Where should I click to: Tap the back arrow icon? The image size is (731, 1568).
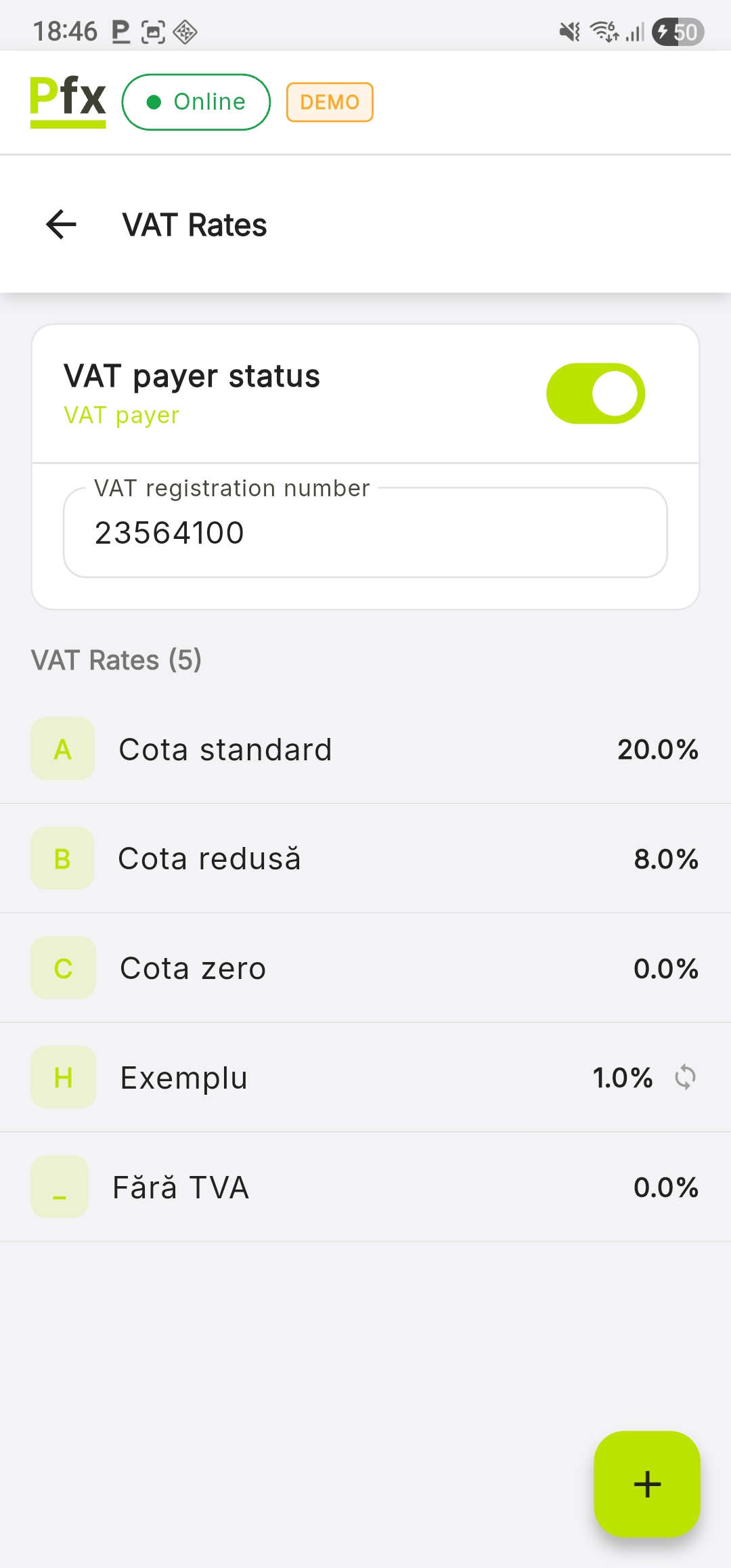click(x=61, y=225)
